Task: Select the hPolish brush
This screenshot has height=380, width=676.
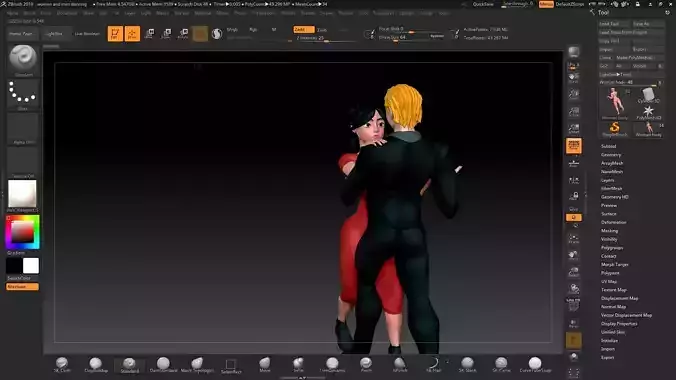Action: 400,365
